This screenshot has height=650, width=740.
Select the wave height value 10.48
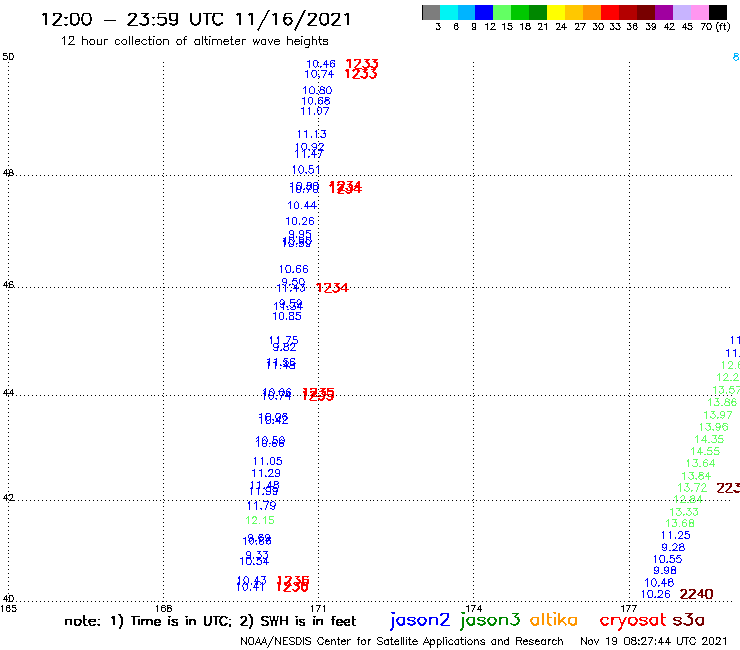tap(659, 582)
